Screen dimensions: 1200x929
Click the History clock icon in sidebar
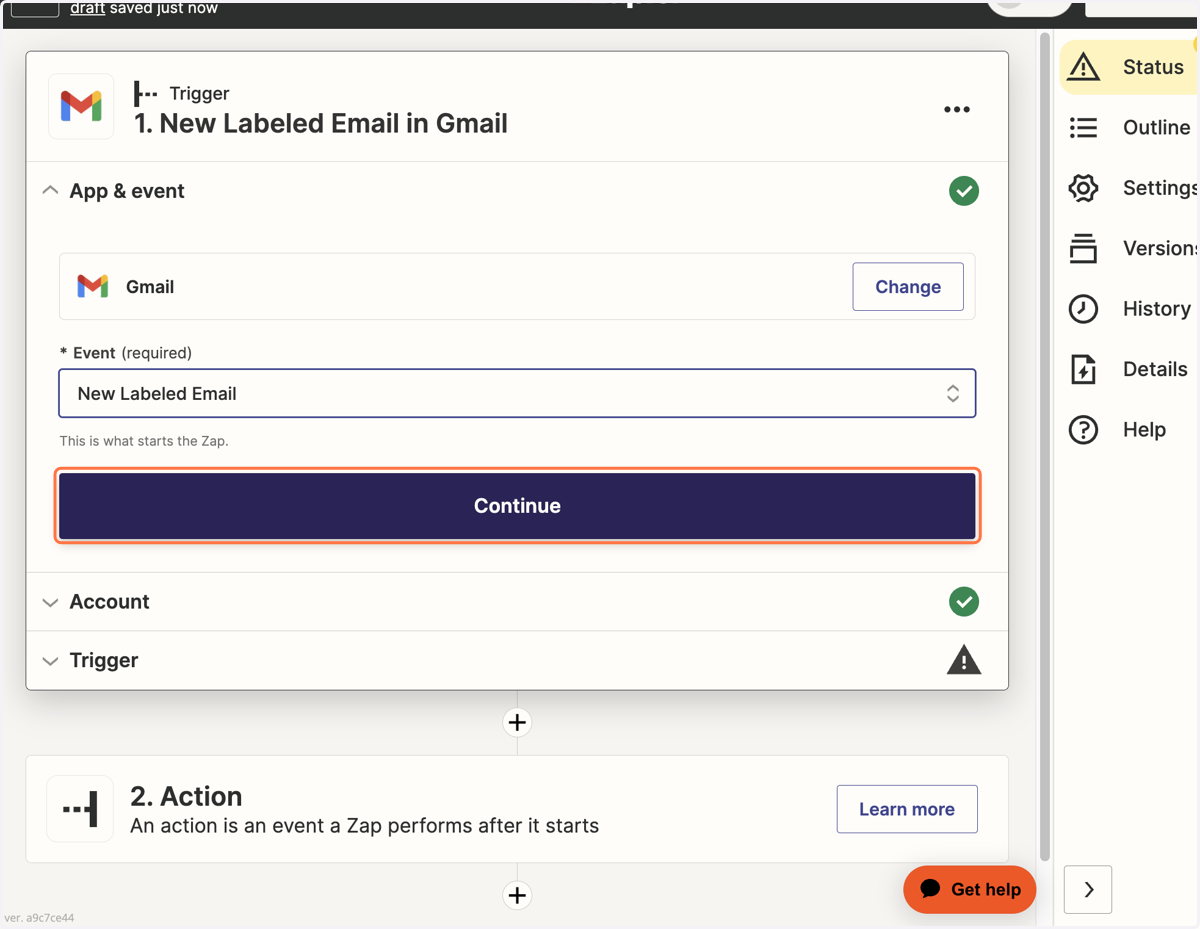(1083, 308)
